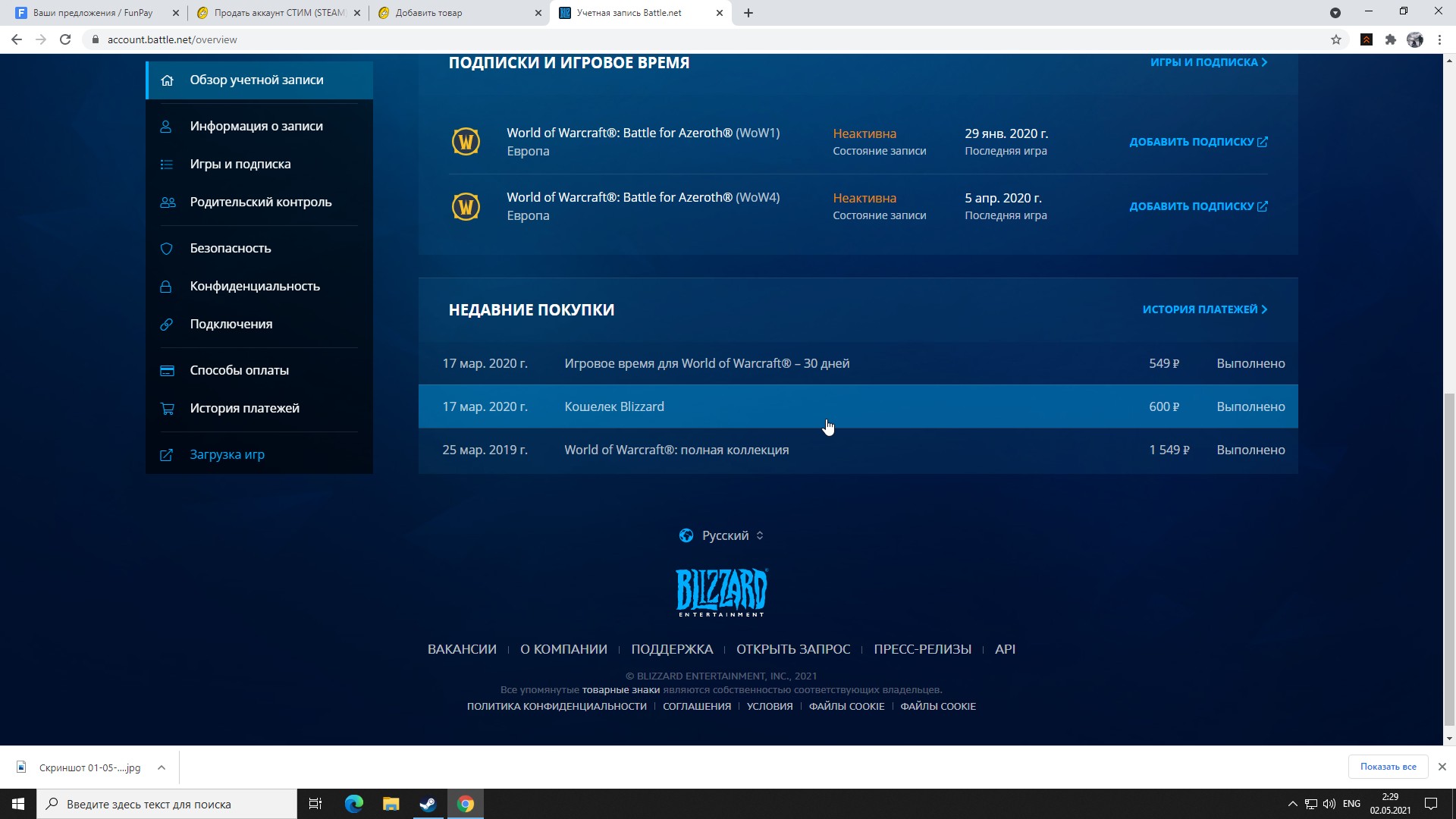Open a new browser tab
The height and width of the screenshot is (819, 1456).
pyautogui.click(x=748, y=13)
